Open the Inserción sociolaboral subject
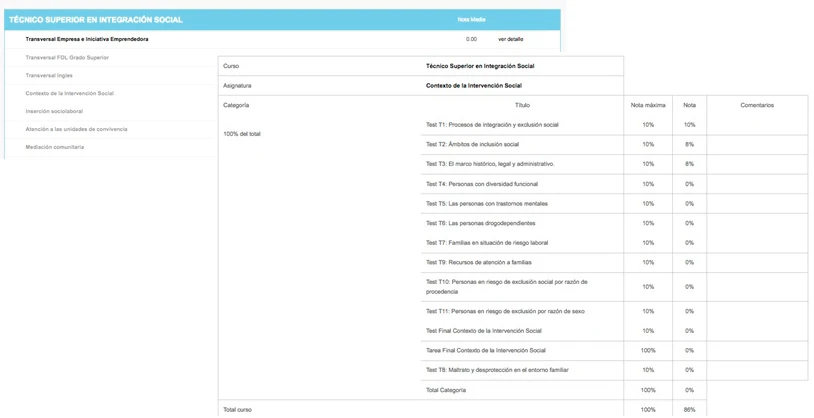The image size is (814, 418). [x=54, y=111]
